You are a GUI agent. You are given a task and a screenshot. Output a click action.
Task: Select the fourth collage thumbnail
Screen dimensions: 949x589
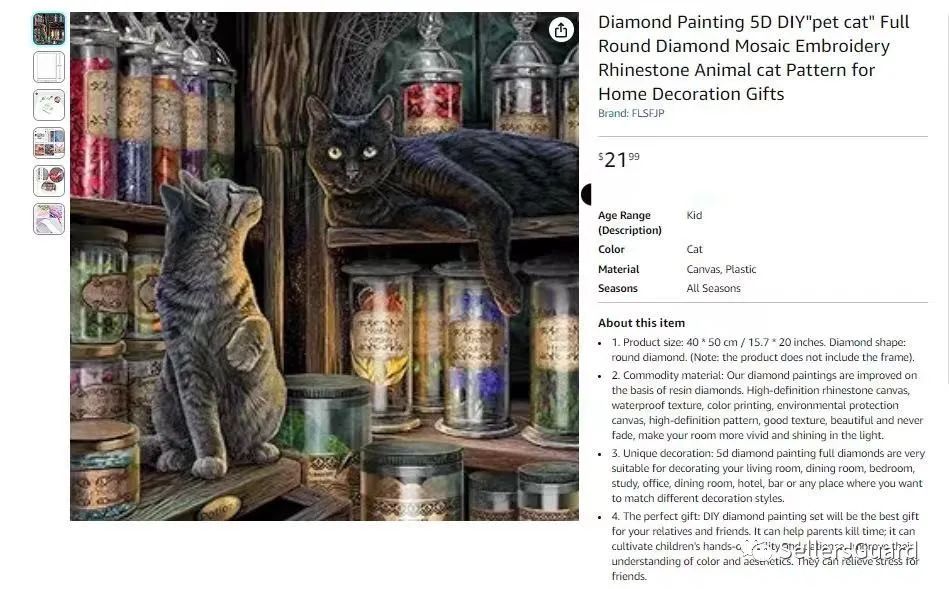pos(49,143)
